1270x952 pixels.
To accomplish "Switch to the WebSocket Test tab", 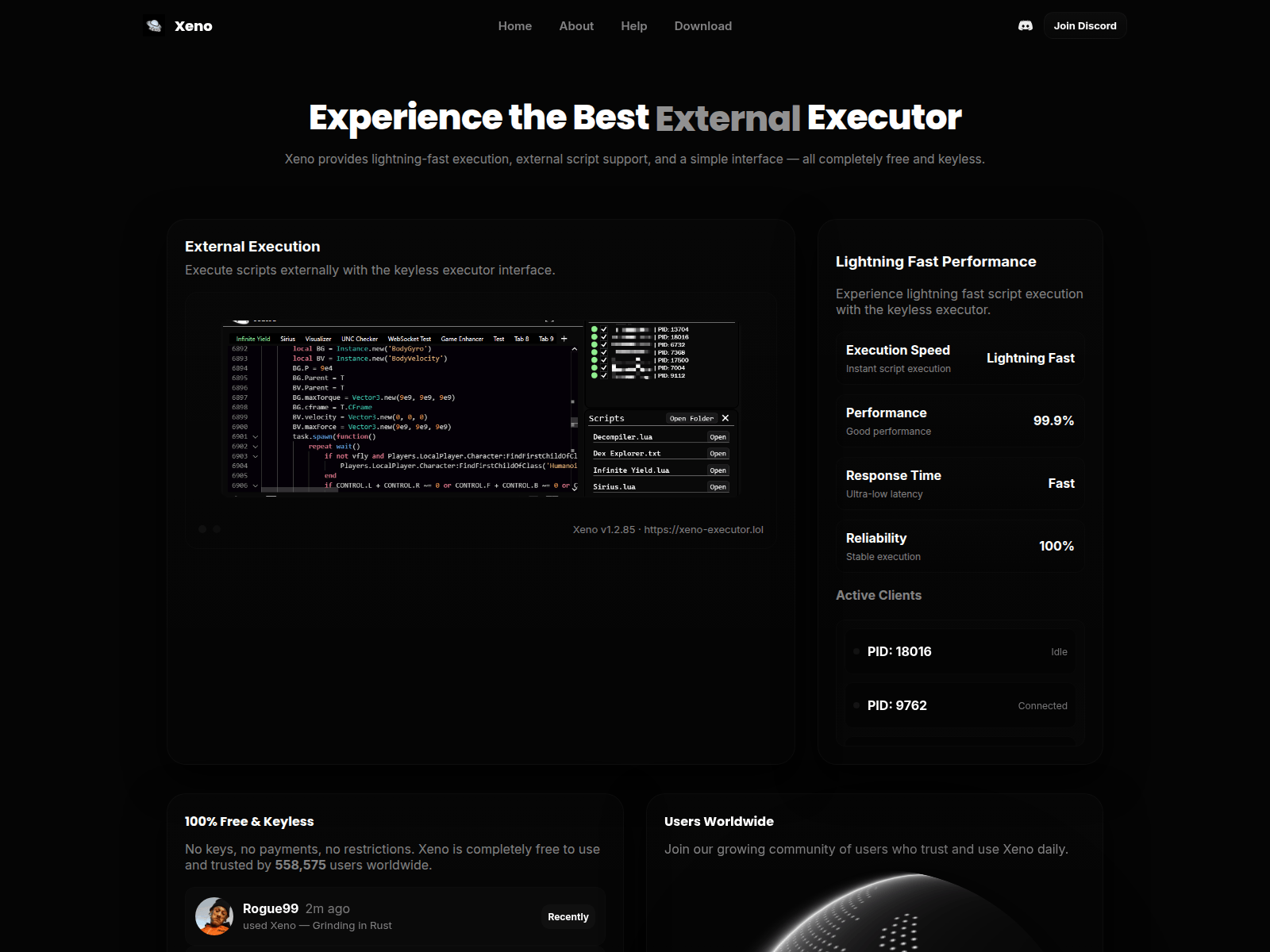I will pyautogui.click(x=410, y=339).
